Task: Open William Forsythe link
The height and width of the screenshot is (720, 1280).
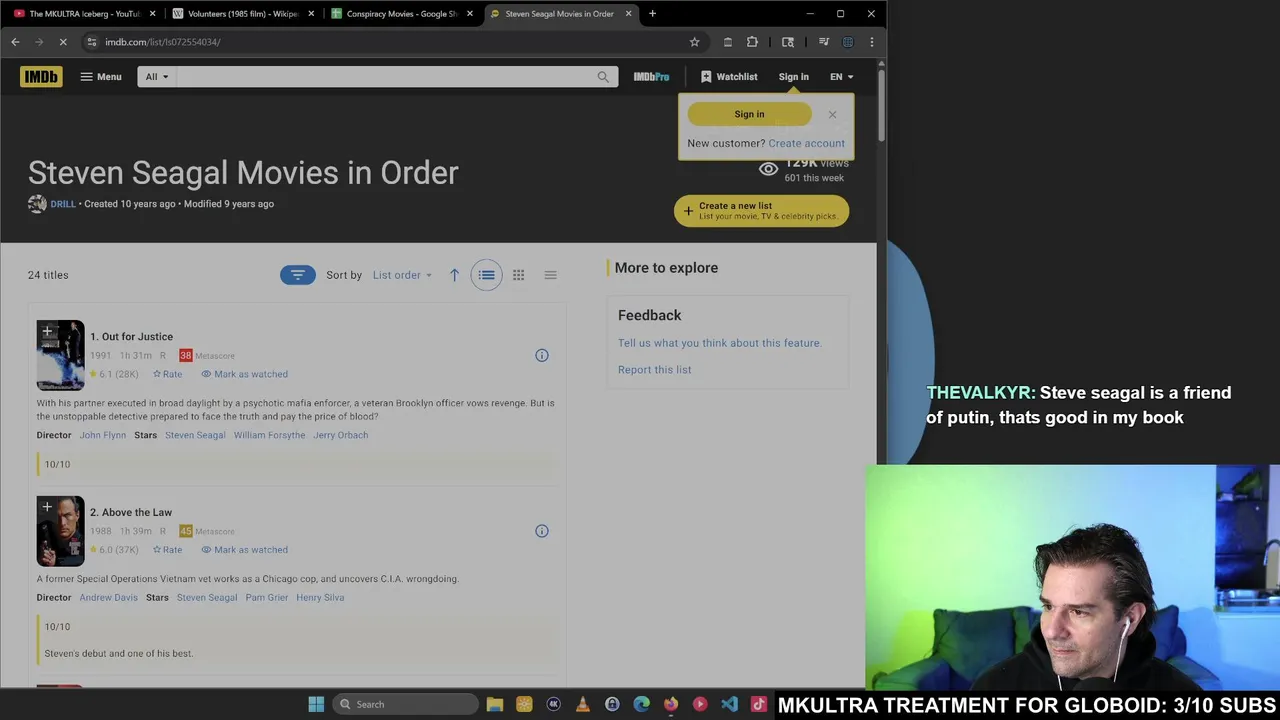Action: pos(269,435)
